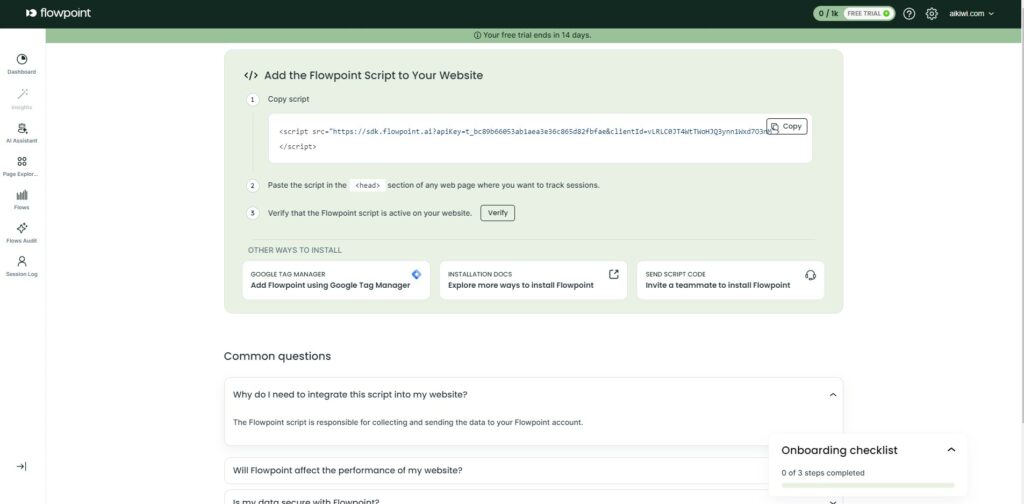Click the headset icon on Send Script Code

click(810, 275)
